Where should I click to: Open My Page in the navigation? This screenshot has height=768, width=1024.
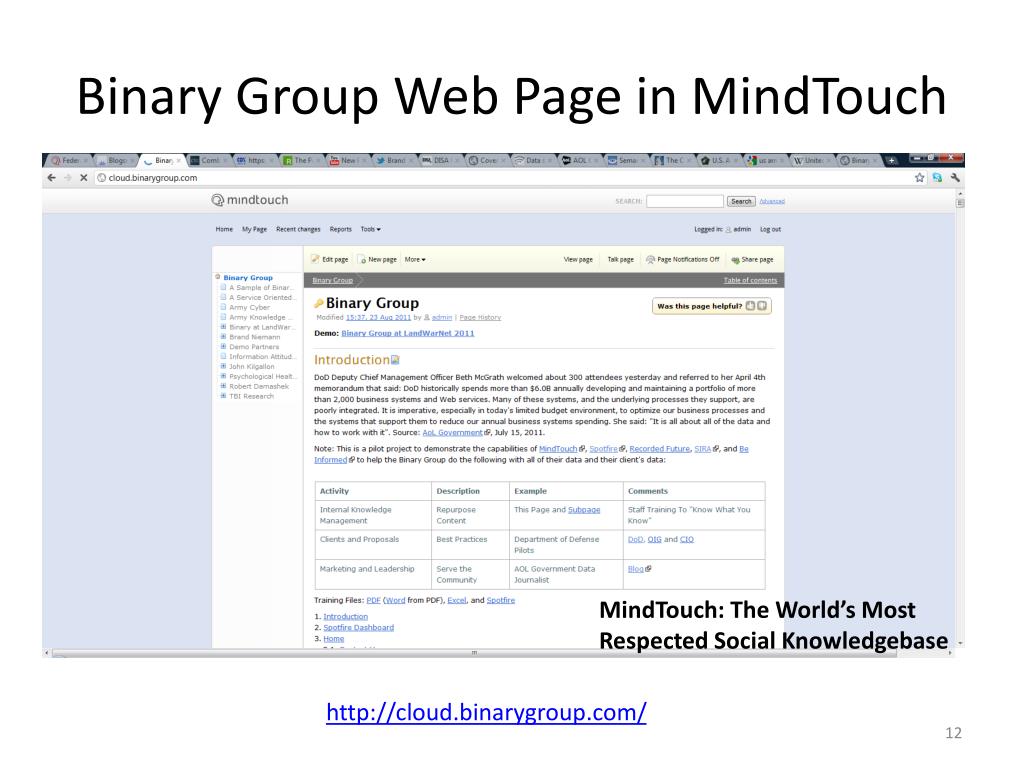pyautogui.click(x=254, y=229)
